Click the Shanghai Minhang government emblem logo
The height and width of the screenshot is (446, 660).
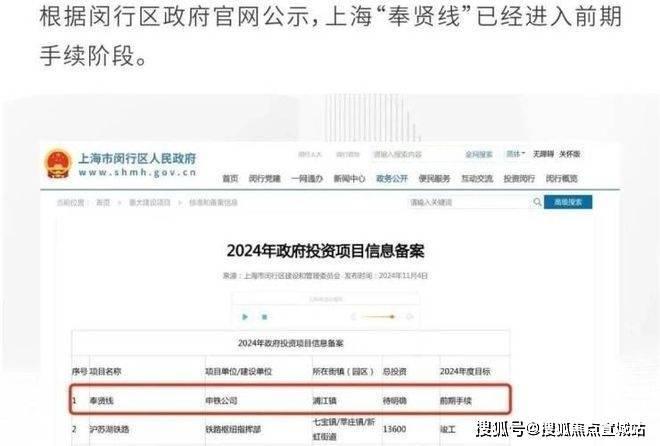coord(58,163)
